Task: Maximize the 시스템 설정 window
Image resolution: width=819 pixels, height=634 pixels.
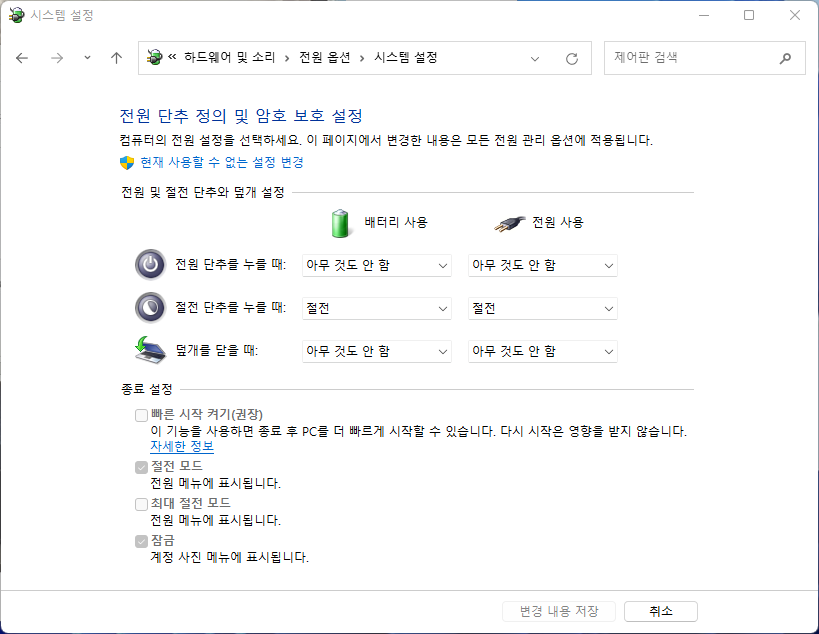Action: click(749, 15)
